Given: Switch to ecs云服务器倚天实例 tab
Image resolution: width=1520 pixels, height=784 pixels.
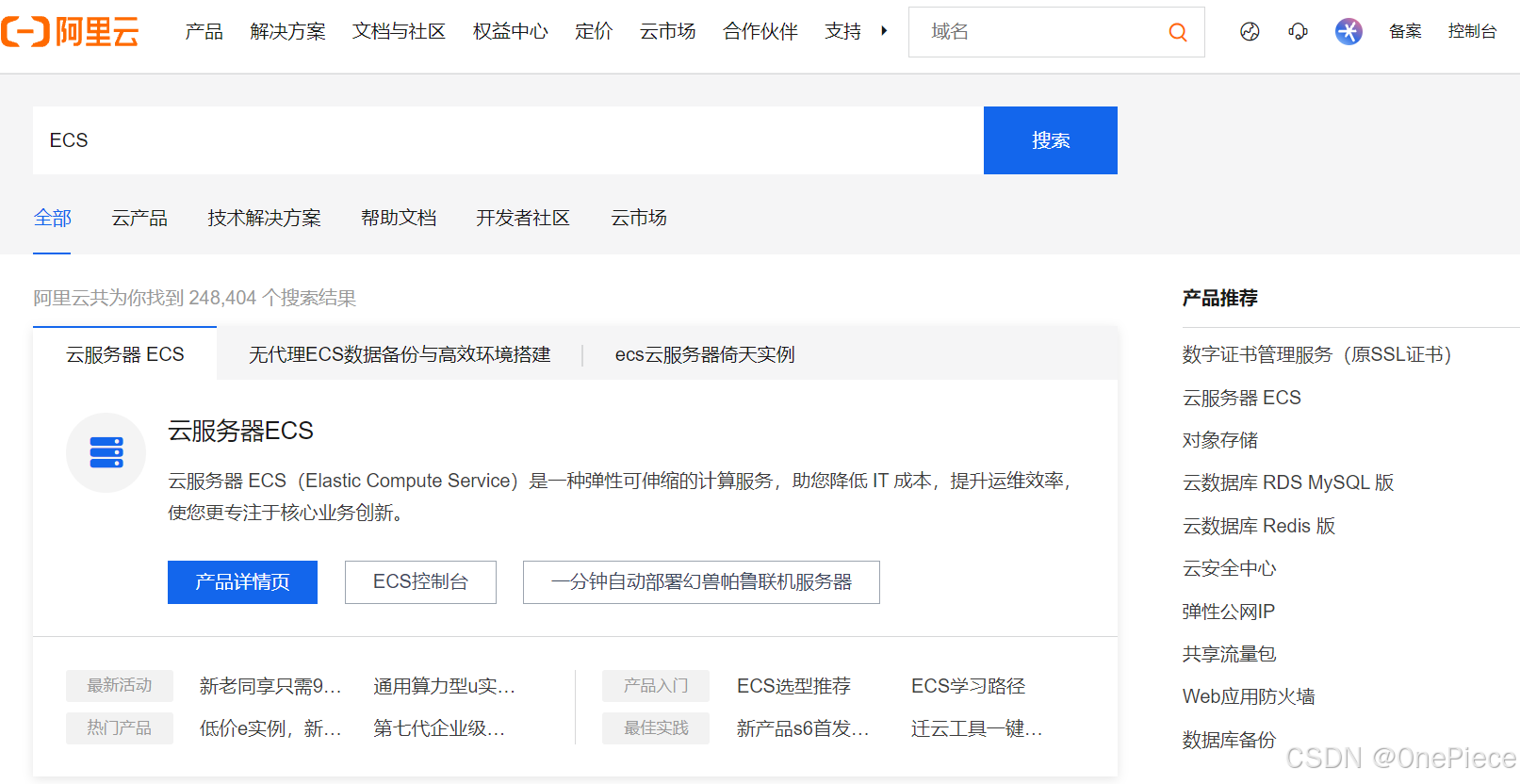Looking at the screenshot, I should (705, 354).
